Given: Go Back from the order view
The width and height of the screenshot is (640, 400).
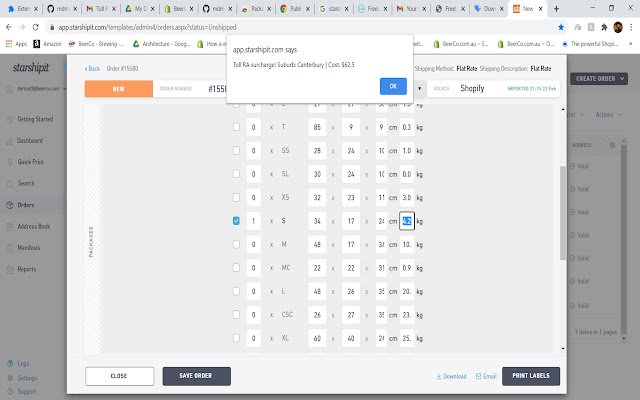Looking at the screenshot, I should pos(92,68).
